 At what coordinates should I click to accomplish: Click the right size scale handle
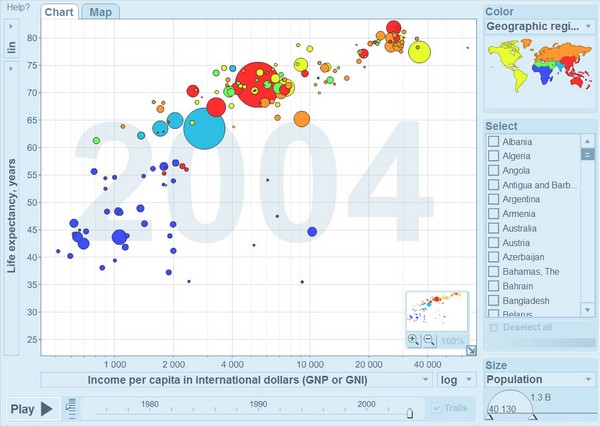(x=533, y=416)
